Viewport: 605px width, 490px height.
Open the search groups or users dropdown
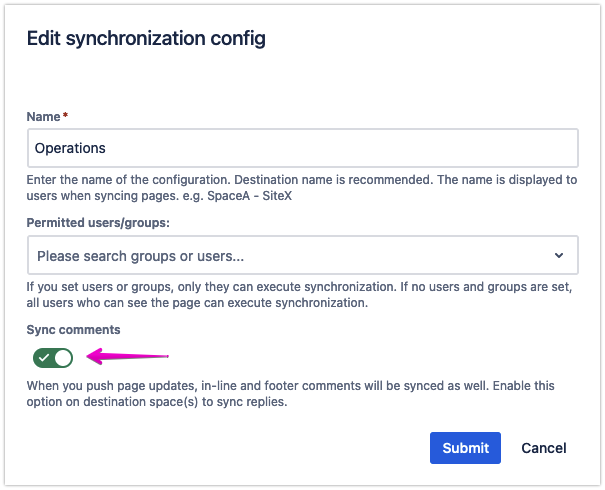300,255
